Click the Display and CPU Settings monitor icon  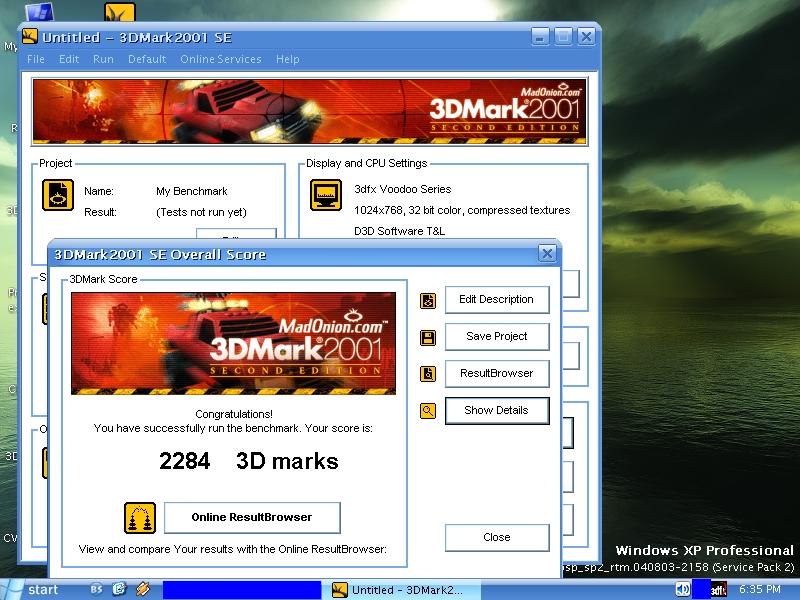pyautogui.click(x=326, y=194)
